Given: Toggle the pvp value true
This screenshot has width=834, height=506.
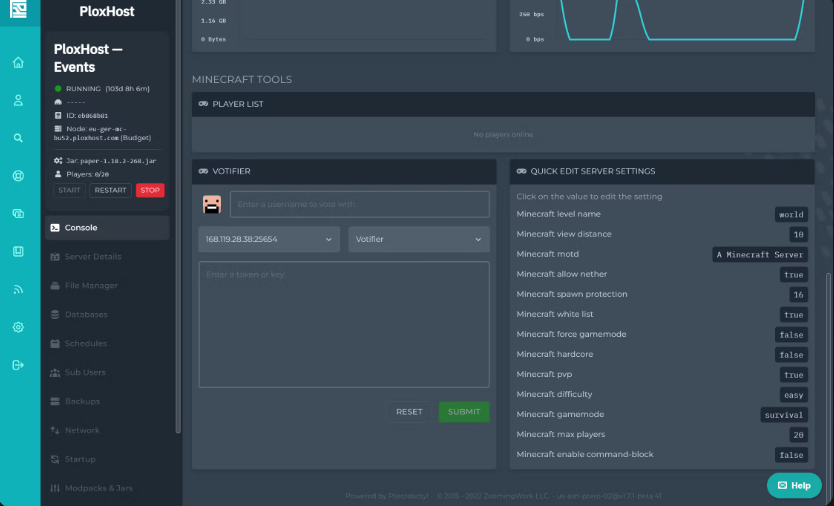Looking at the screenshot, I should point(794,375).
